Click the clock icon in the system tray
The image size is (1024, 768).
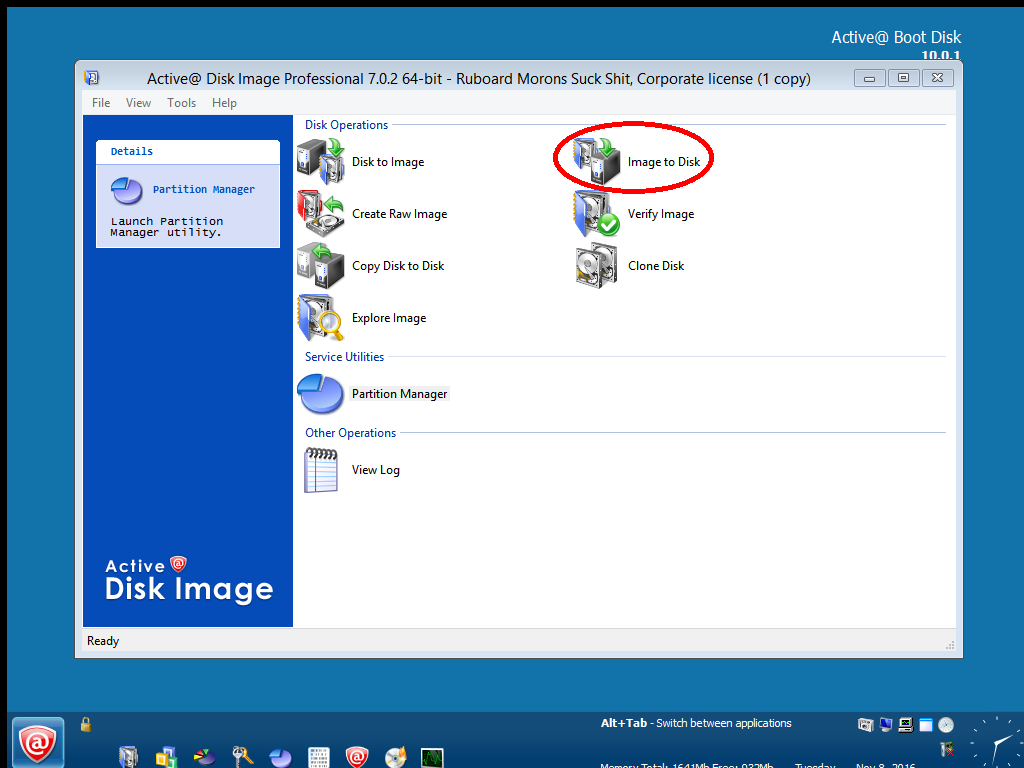pos(946,724)
